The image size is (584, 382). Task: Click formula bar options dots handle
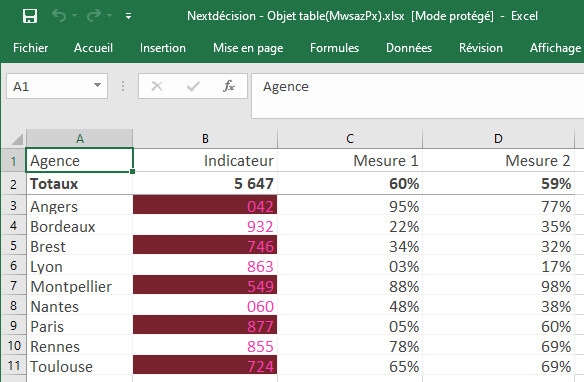(123, 86)
